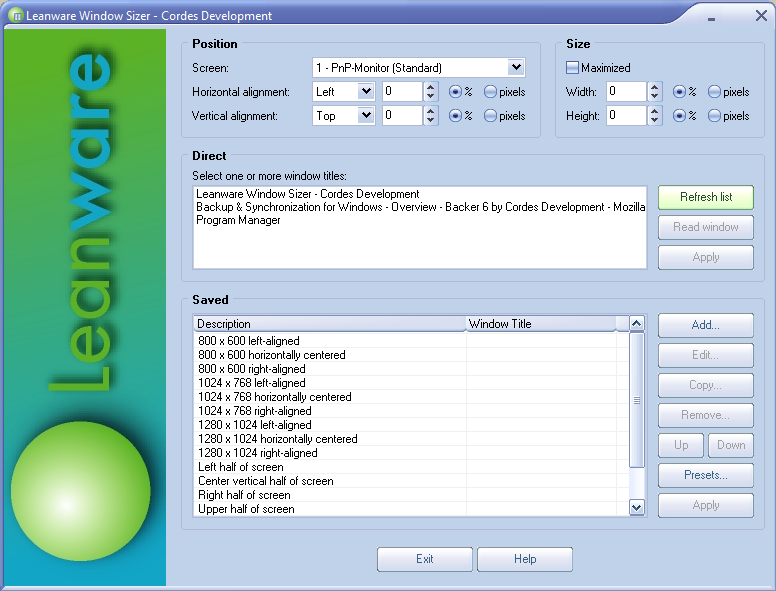Click the Saved list scrollbar thumb
This screenshot has height=591, width=776.
click(x=636, y=400)
